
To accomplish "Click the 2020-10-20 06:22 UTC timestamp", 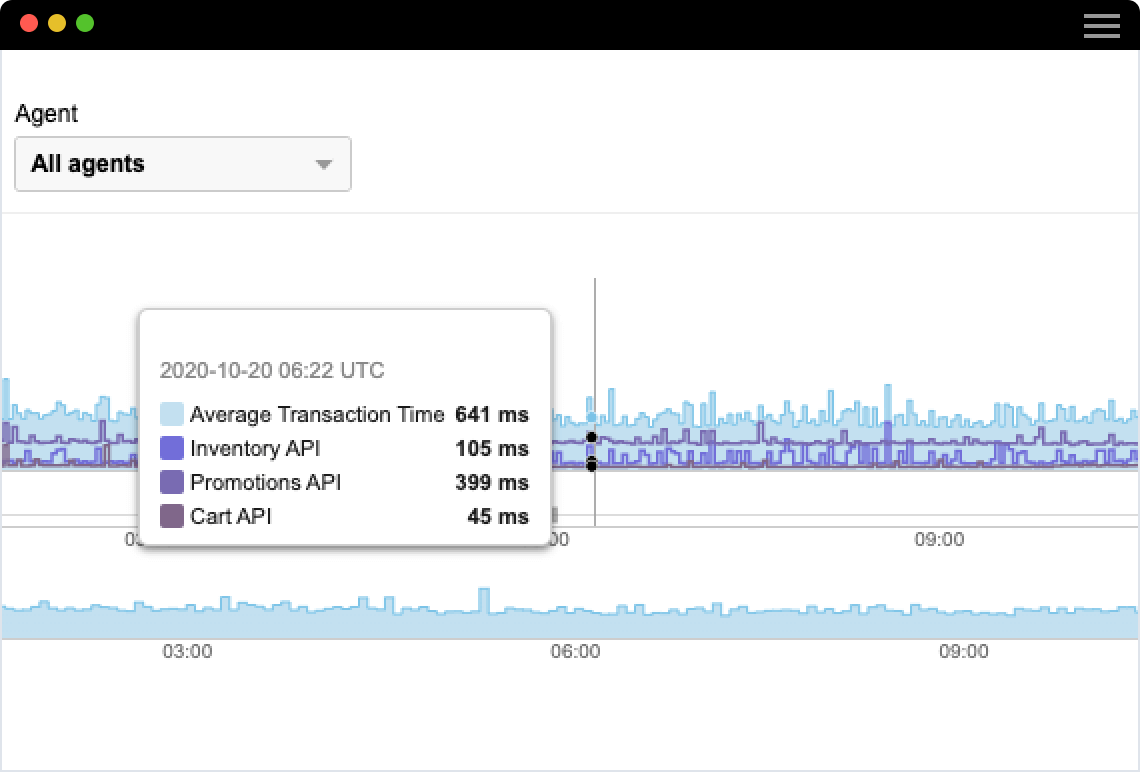I will pyautogui.click(x=272, y=371).
